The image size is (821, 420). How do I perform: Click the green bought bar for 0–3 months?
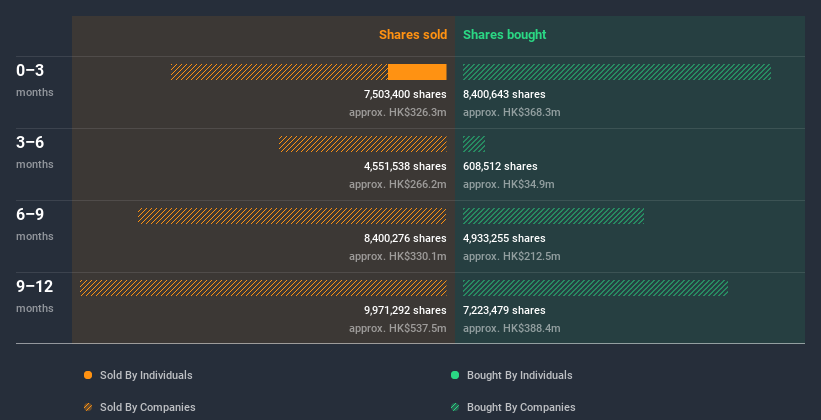617,72
